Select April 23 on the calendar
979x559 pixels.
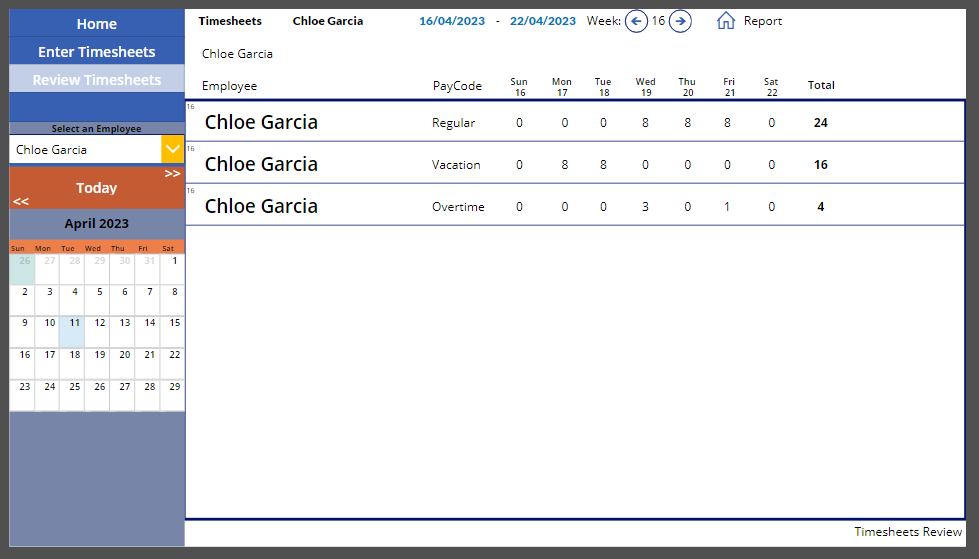tap(22, 395)
